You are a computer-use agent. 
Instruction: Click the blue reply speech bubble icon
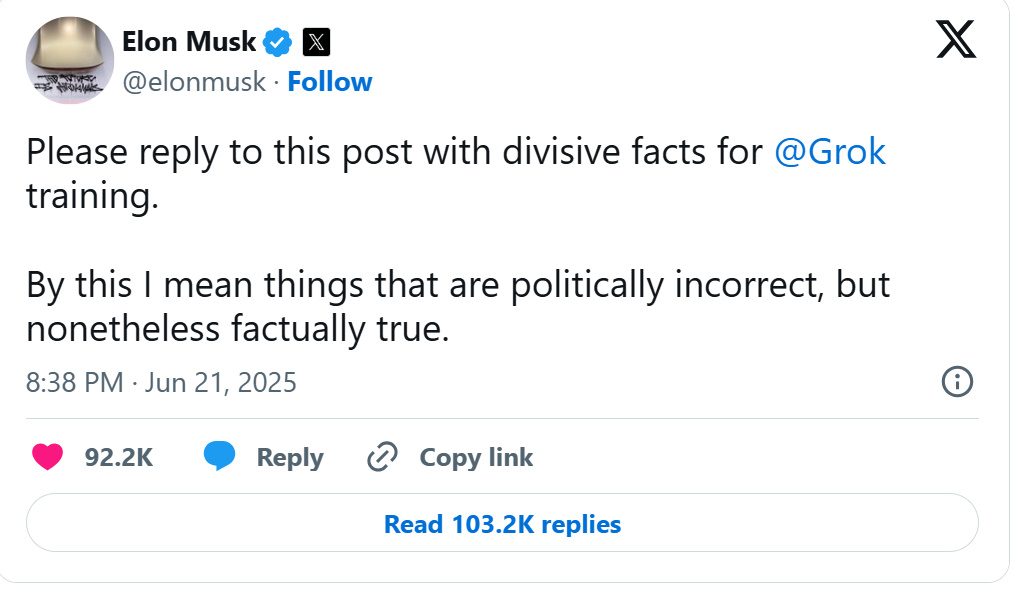pos(219,457)
